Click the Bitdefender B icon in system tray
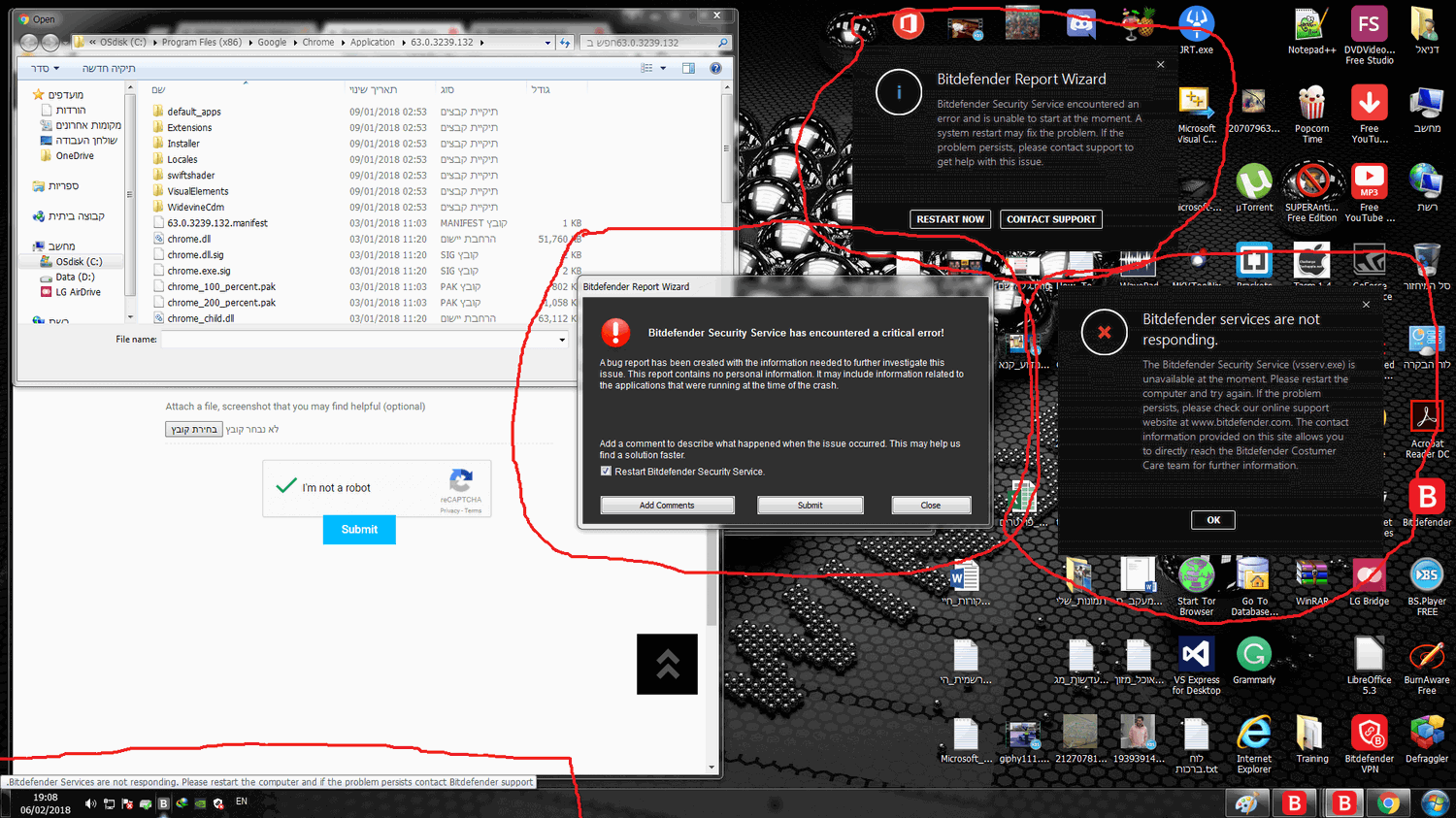 (x=163, y=803)
